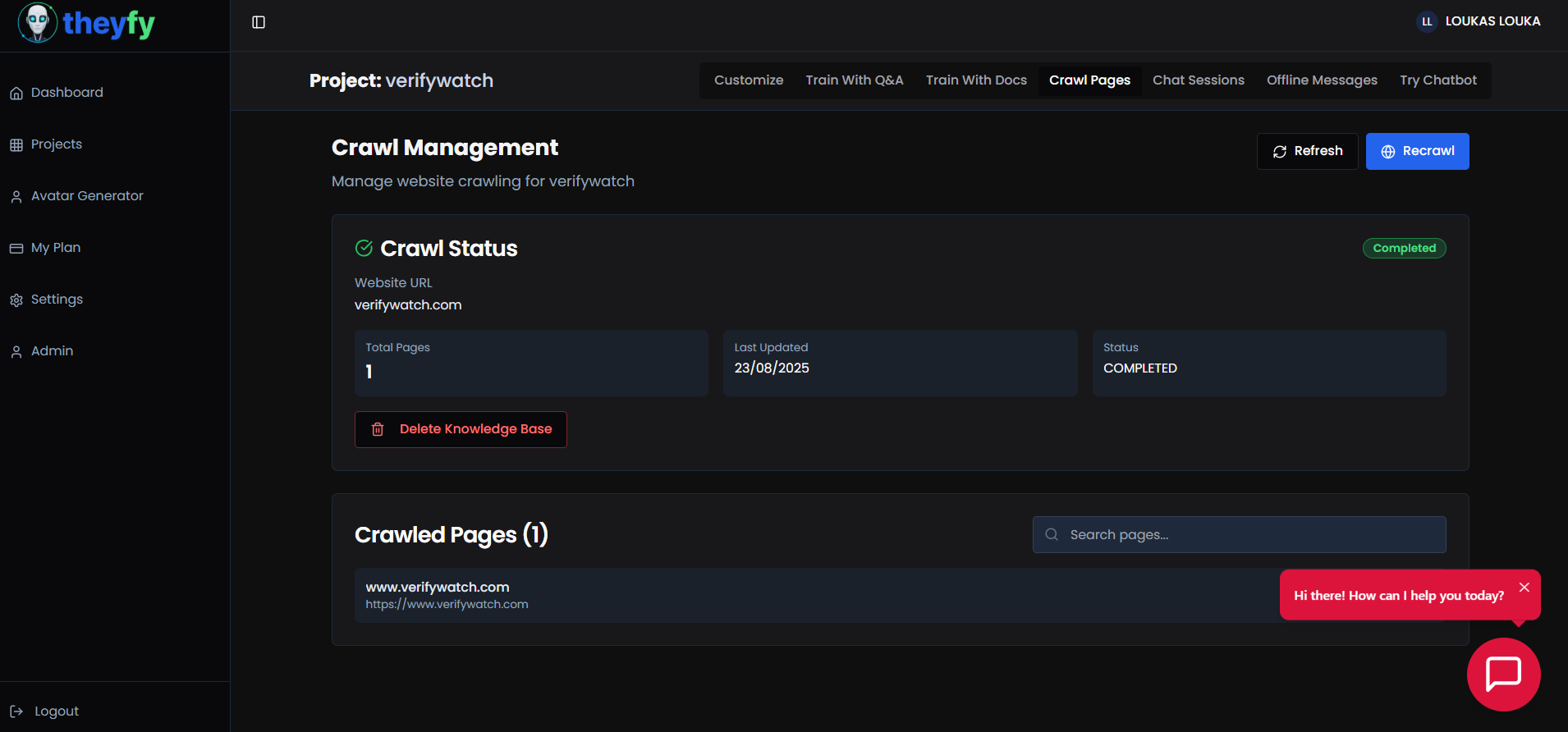Click the www.verifywatch.com page title

click(x=438, y=587)
